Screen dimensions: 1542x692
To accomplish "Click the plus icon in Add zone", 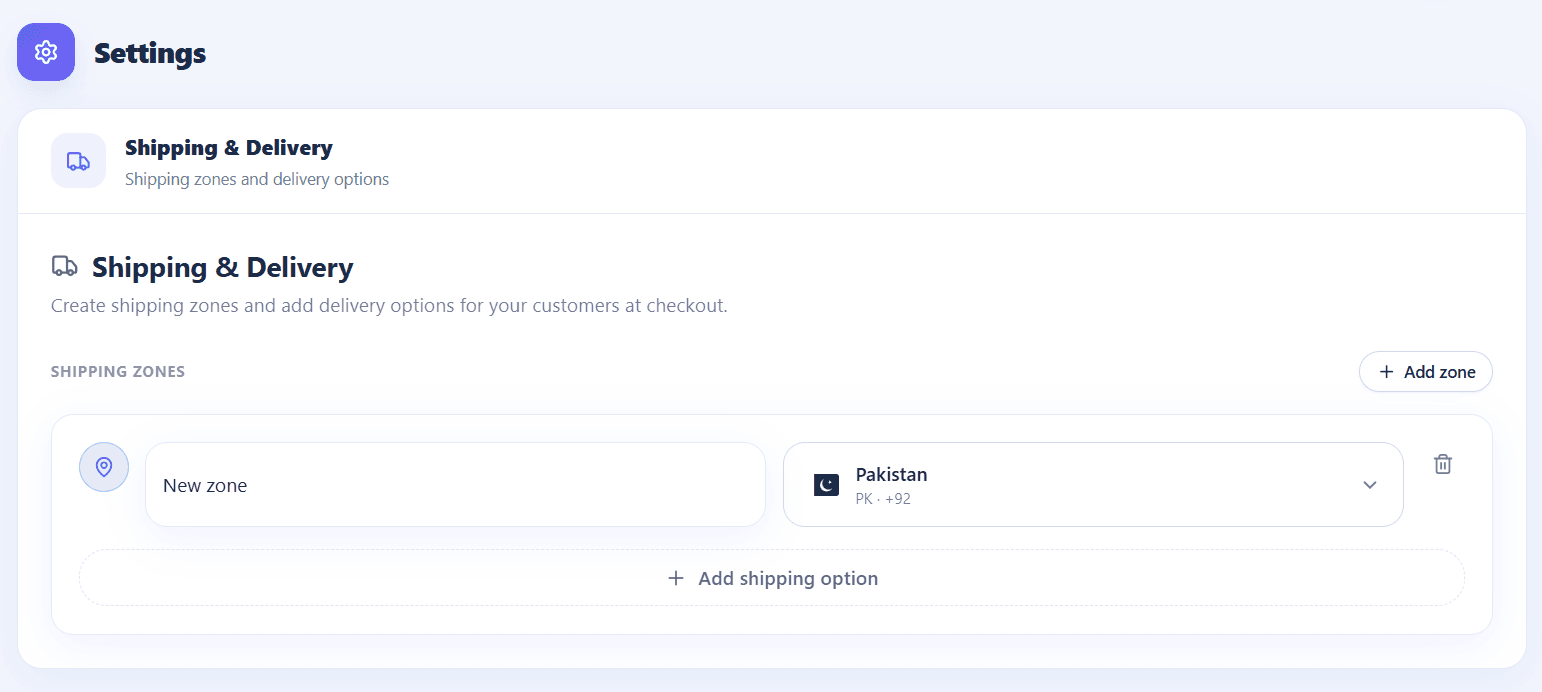I will coord(1386,371).
